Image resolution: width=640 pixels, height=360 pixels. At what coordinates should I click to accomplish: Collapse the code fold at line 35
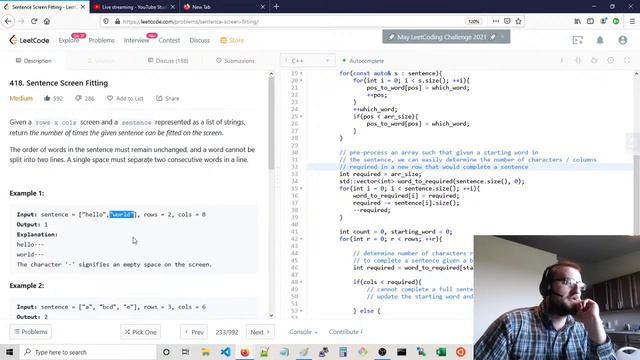(301, 188)
